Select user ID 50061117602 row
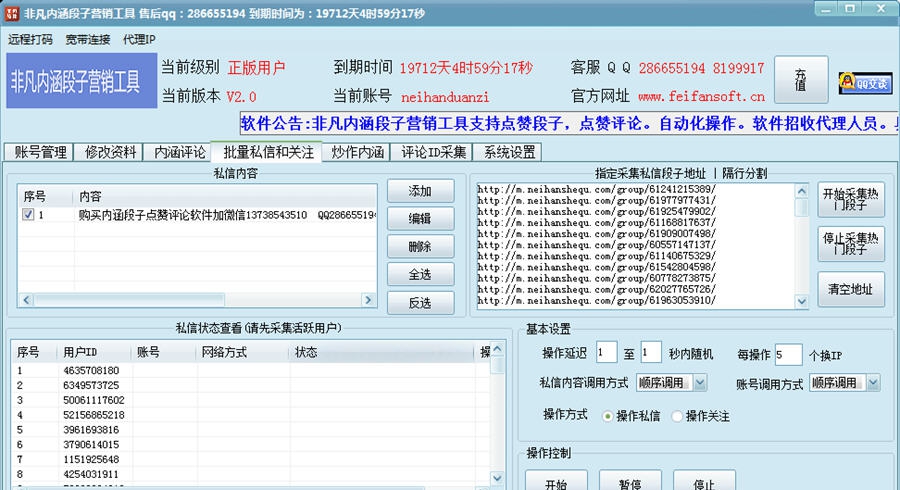Viewport: 900px width, 490px height. pos(251,400)
